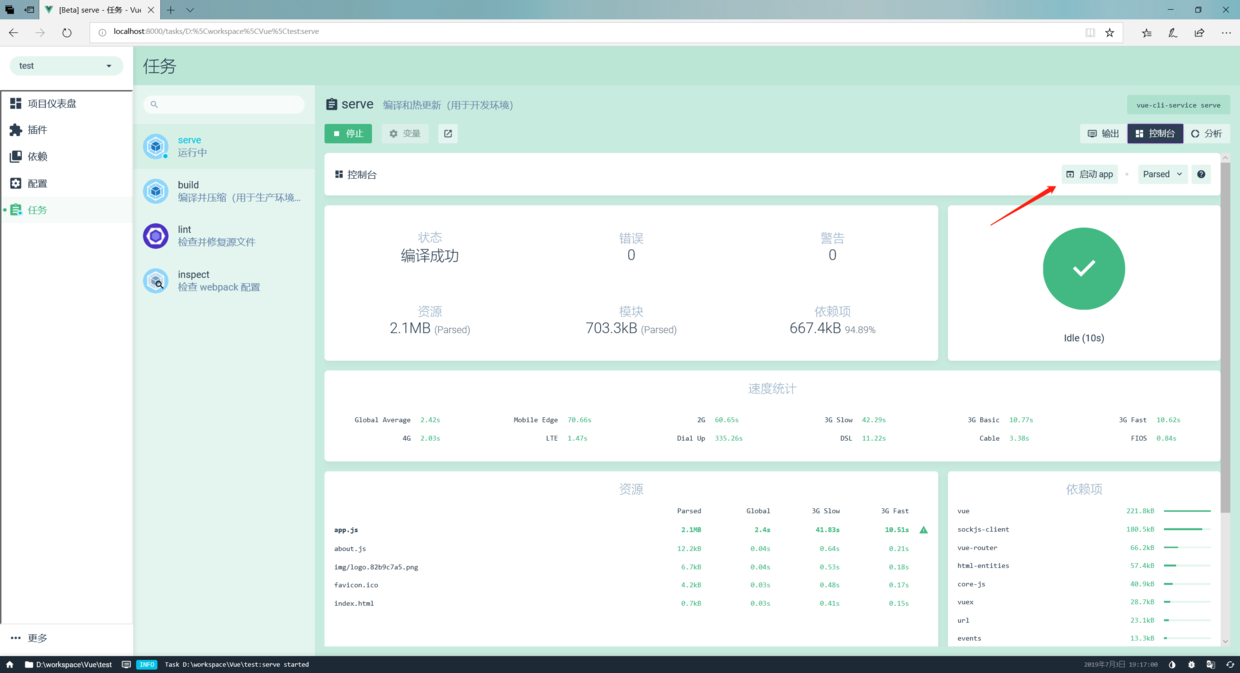Click the green success check circle
1240x673 pixels.
1084,269
